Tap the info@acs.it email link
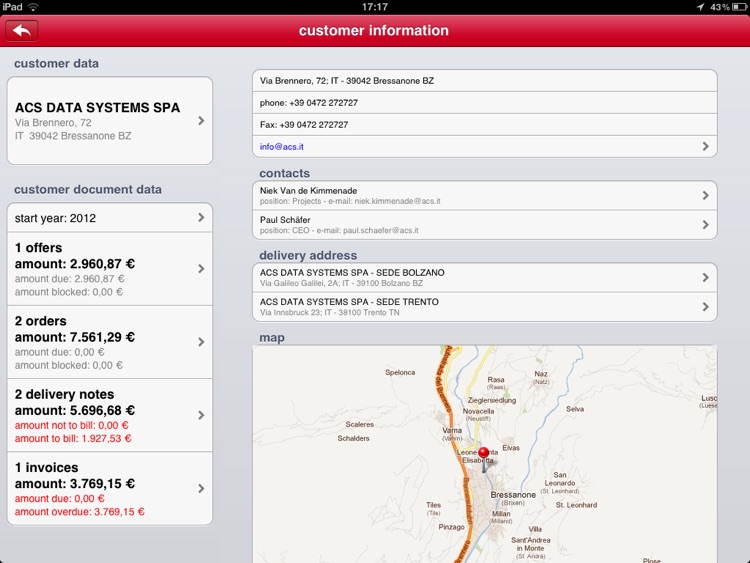Viewport: 750px width, 563px height. click(x=282, y=147)
